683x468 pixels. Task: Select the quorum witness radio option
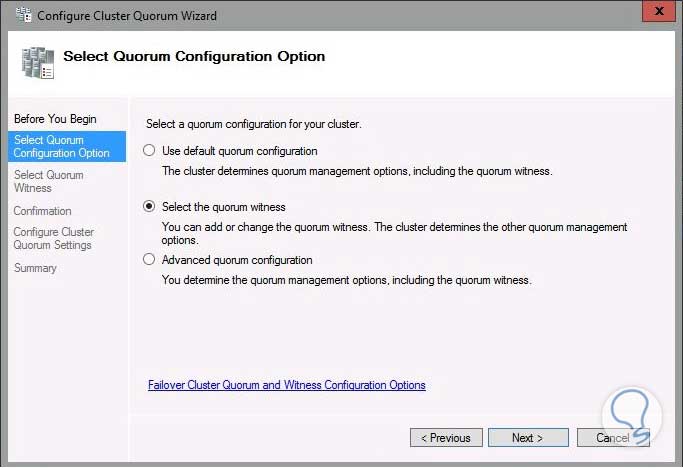pyautogui.click(x=150, y=207)
